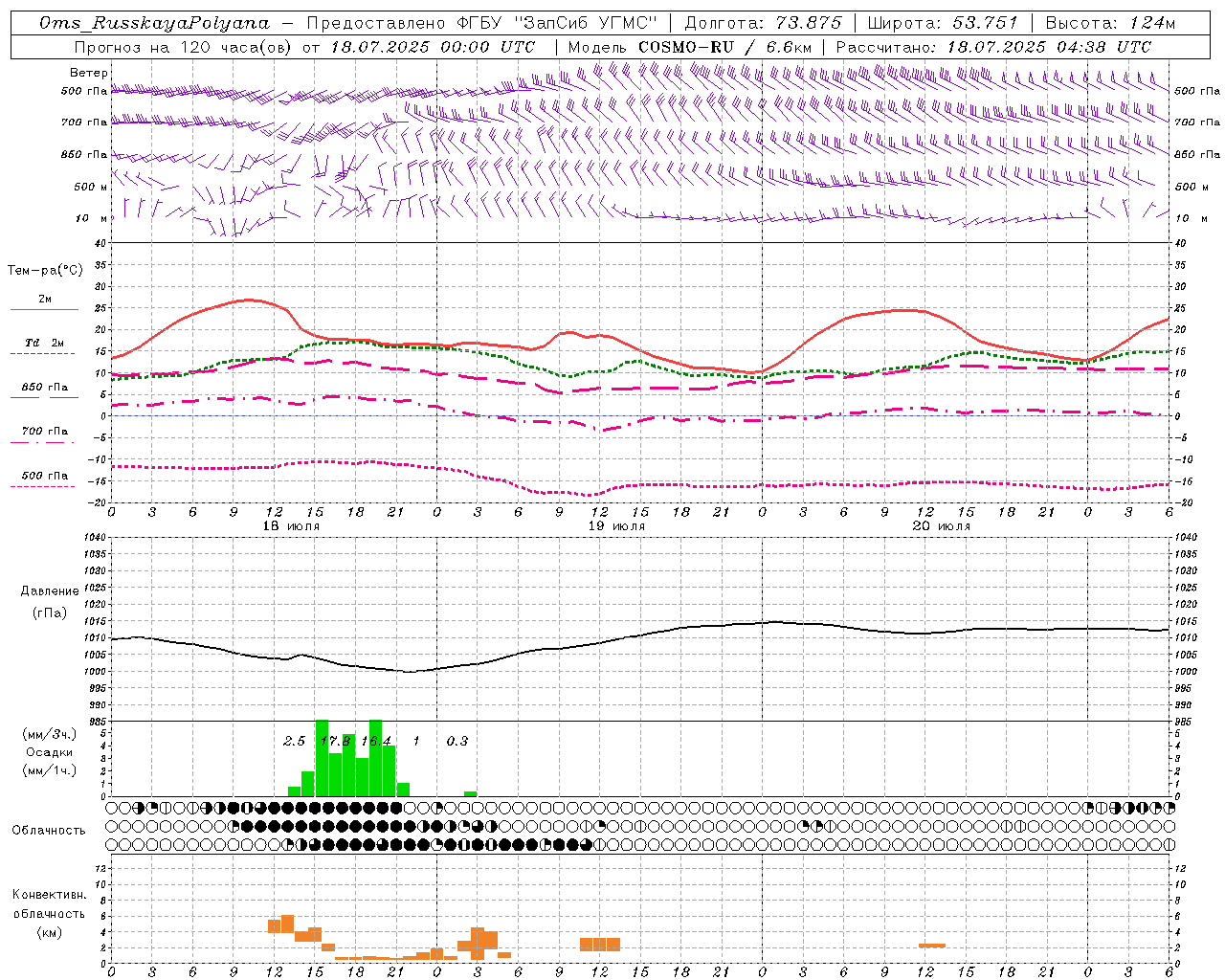This screenshot has width=1225, height=980.
Task: Click the Осадки precipitation label
Action: pos(49,752)
